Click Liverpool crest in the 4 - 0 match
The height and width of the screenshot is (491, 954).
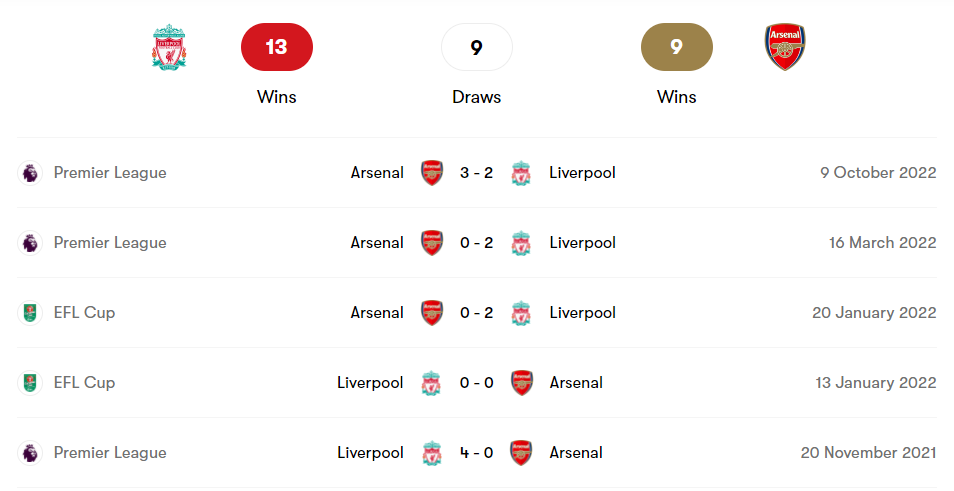(x=432, y=453)
